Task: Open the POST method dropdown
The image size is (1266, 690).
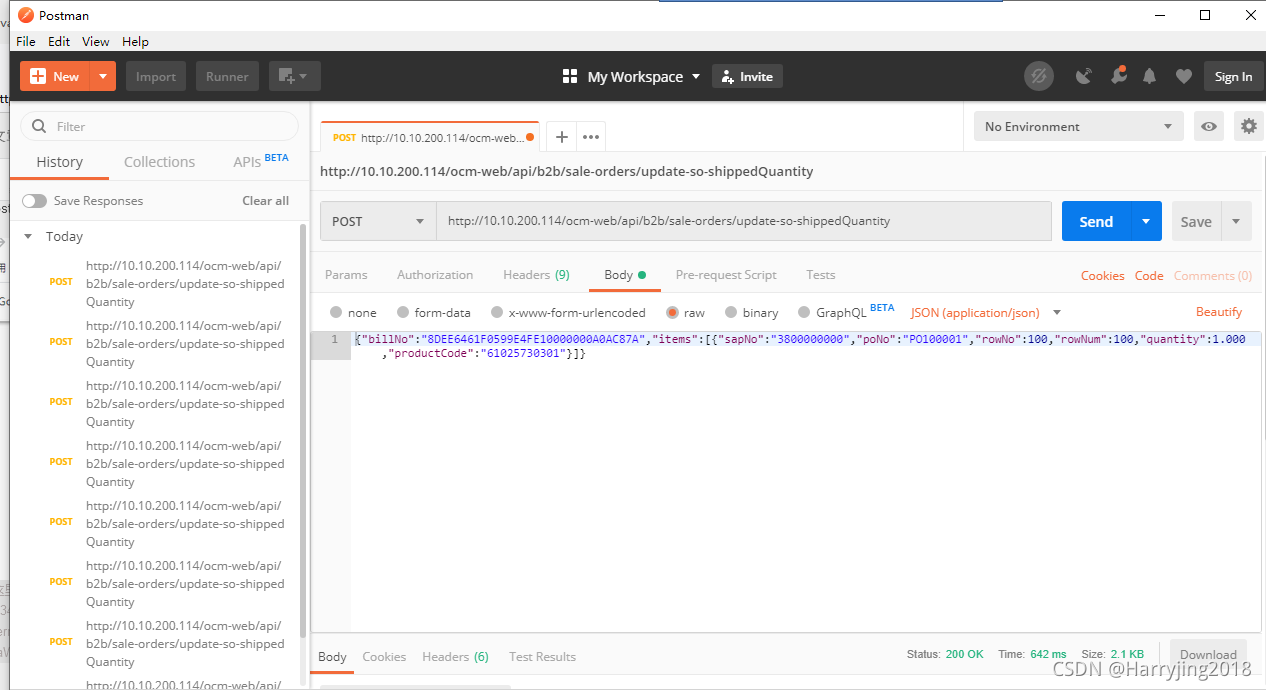Action: 378,221
